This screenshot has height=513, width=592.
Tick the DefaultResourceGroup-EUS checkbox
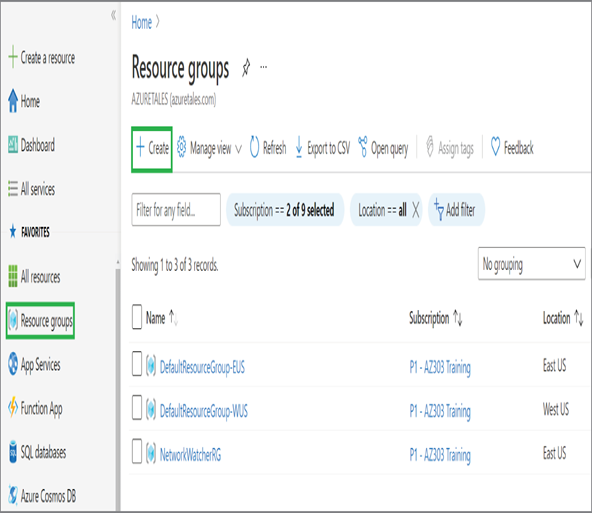[x=137, y=364]
